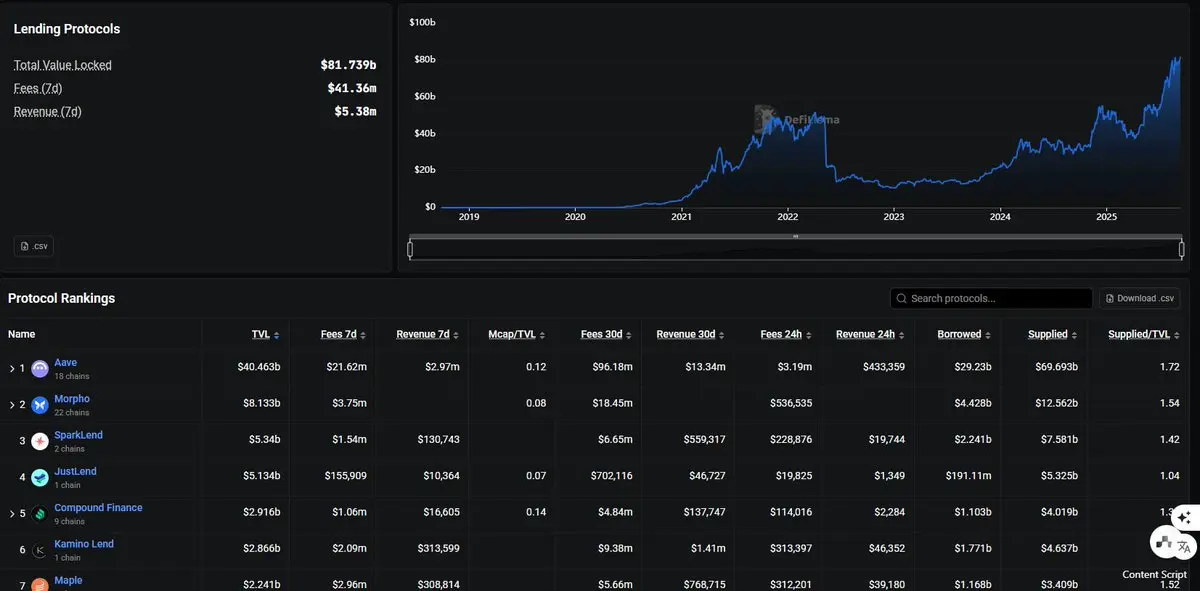Click the Morpho protocol logo icon
This screenshot has height=591, width=1200.
click(x=40, y=405)
